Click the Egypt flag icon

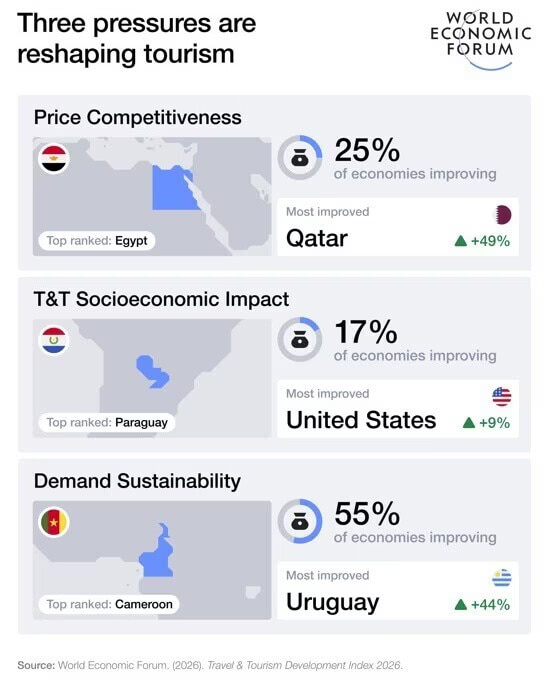(x=54, y=159)
